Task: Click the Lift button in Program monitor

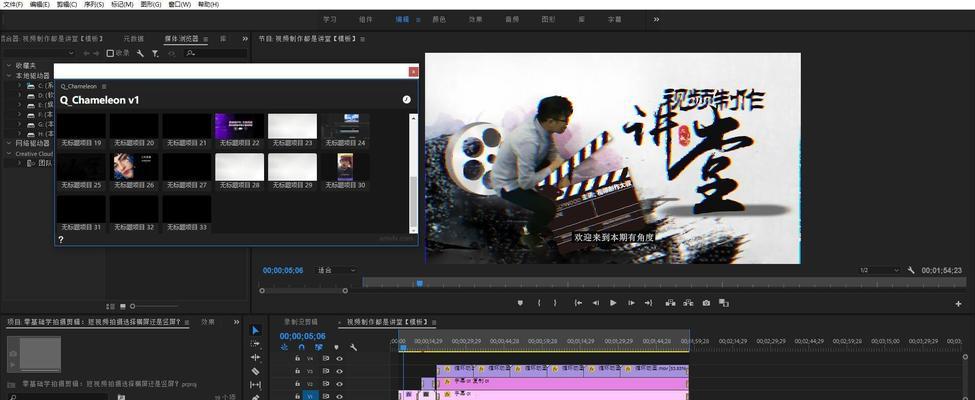Action: (670, 303)
